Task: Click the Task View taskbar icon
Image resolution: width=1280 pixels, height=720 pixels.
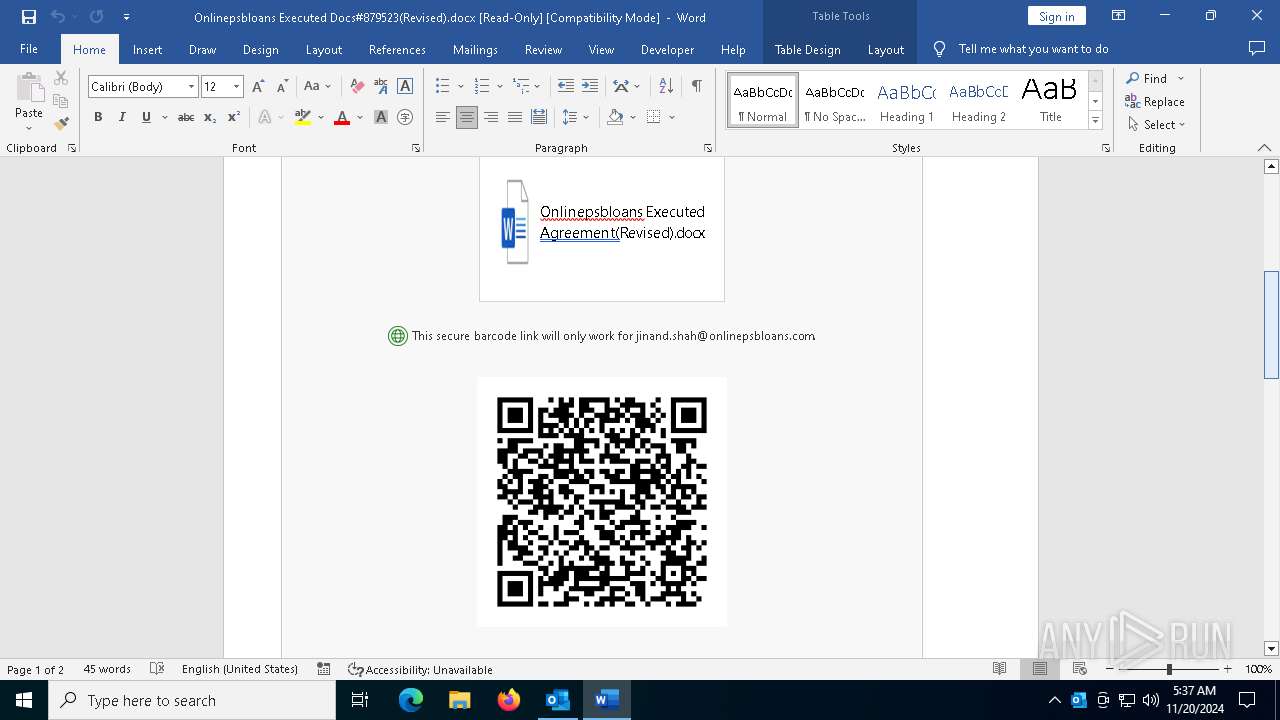Action: tap(360, 700)
